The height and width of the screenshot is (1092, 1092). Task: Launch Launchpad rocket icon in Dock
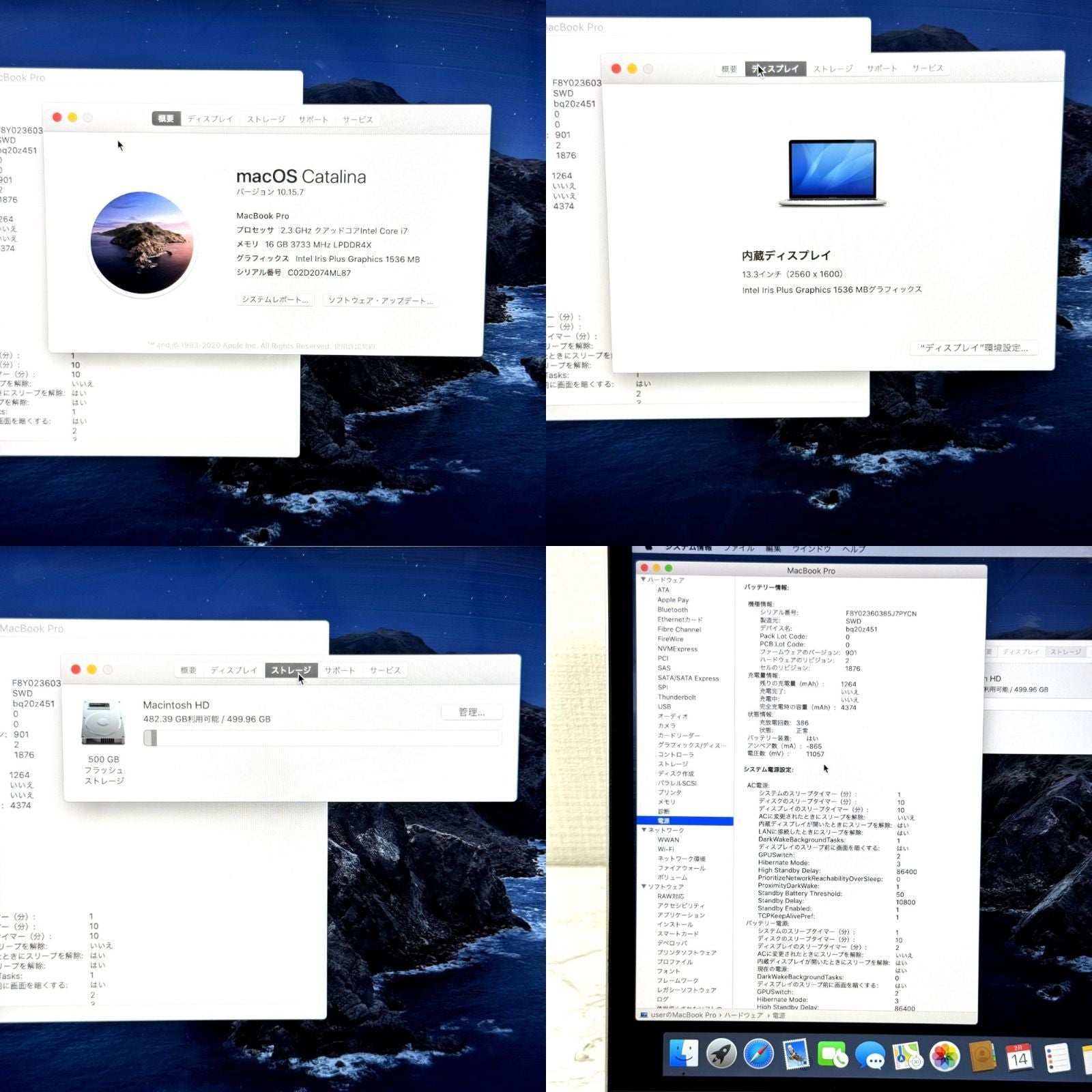point(721,1054)
